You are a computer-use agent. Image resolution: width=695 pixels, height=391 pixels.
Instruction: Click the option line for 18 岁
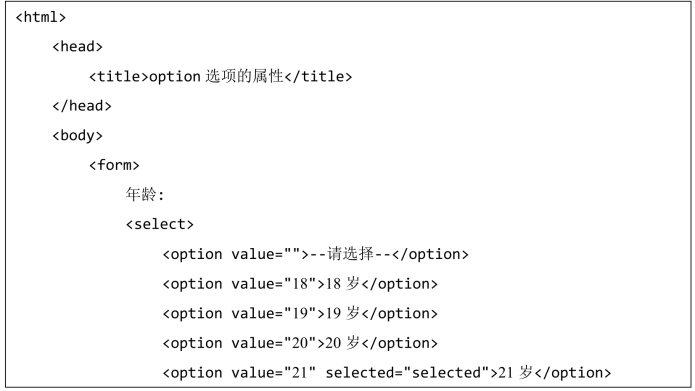300,284
